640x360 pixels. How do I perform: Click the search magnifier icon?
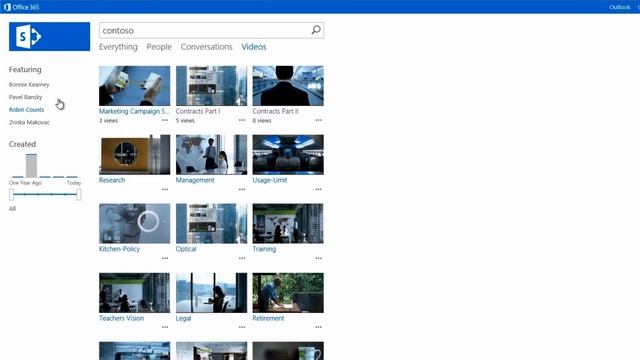tap(316, 30)
